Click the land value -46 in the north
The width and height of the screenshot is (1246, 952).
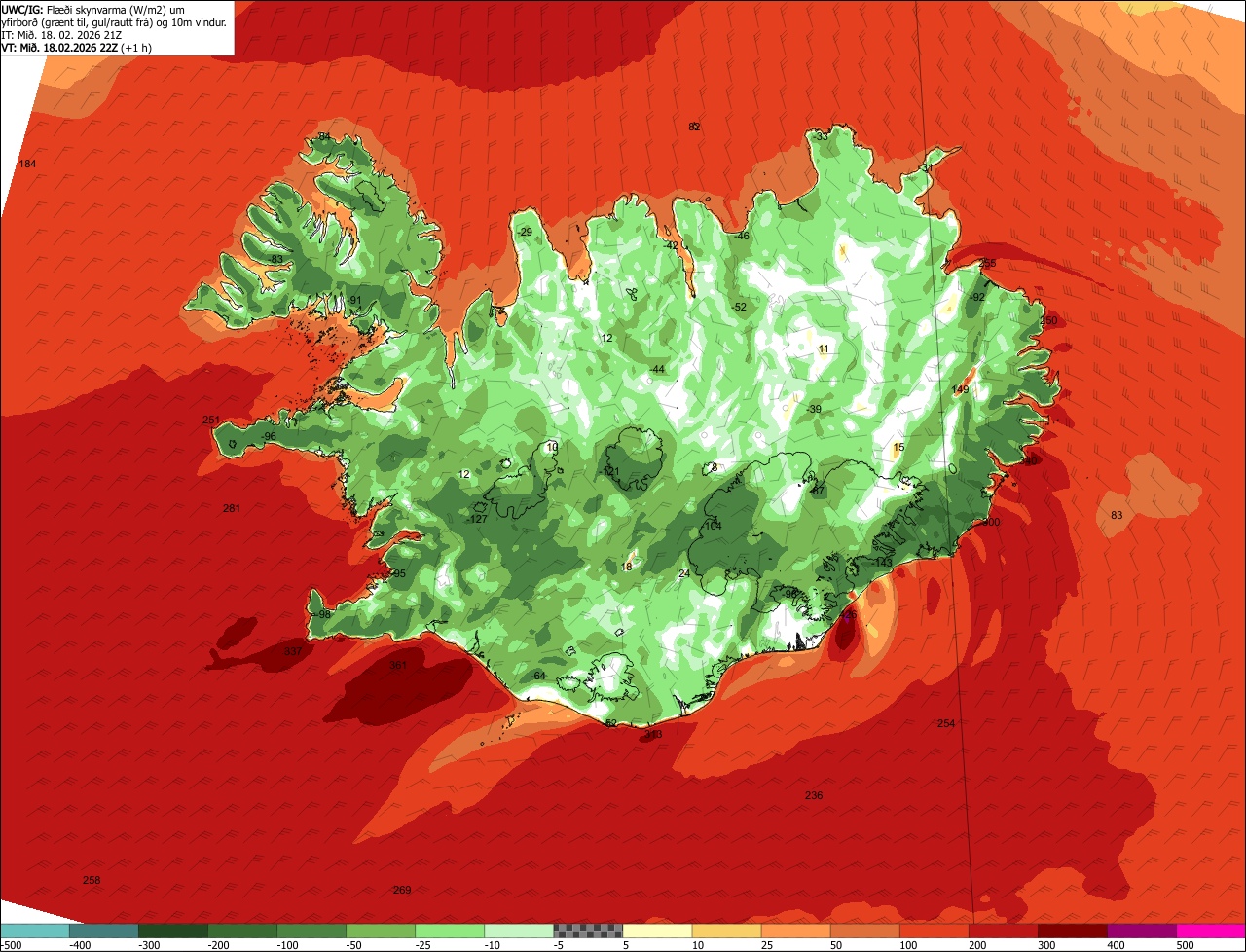pos(742,236)
